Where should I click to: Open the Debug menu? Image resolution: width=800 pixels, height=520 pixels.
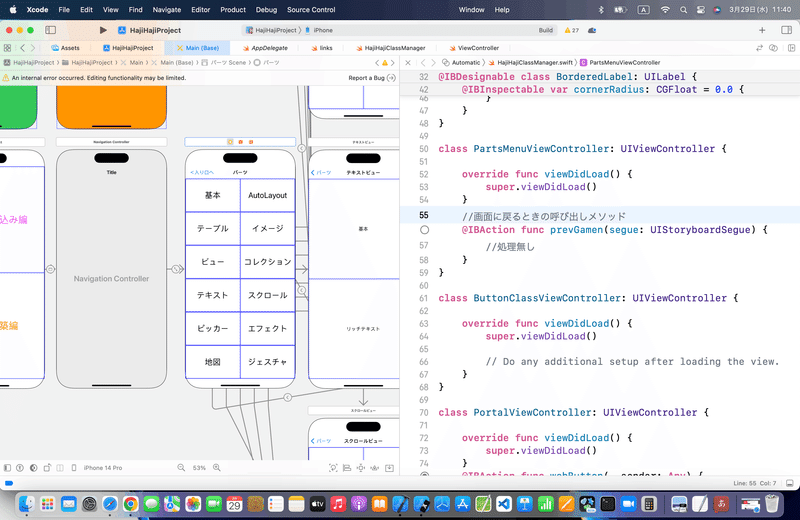[266, 10]
